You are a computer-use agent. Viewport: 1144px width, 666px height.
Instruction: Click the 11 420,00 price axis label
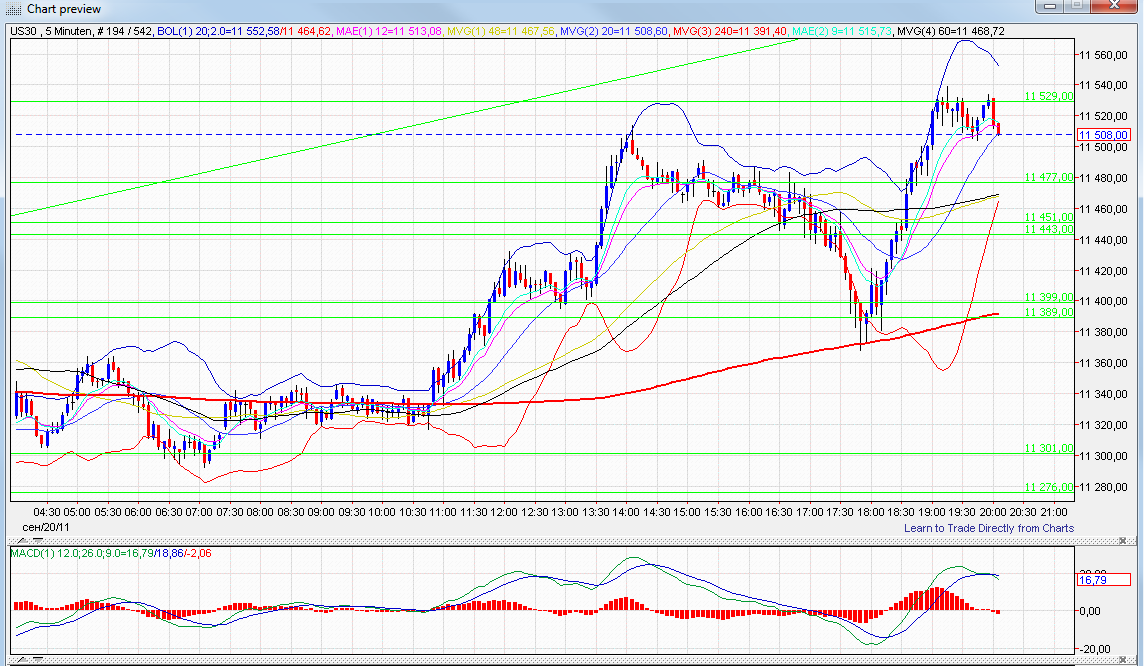1103,271
